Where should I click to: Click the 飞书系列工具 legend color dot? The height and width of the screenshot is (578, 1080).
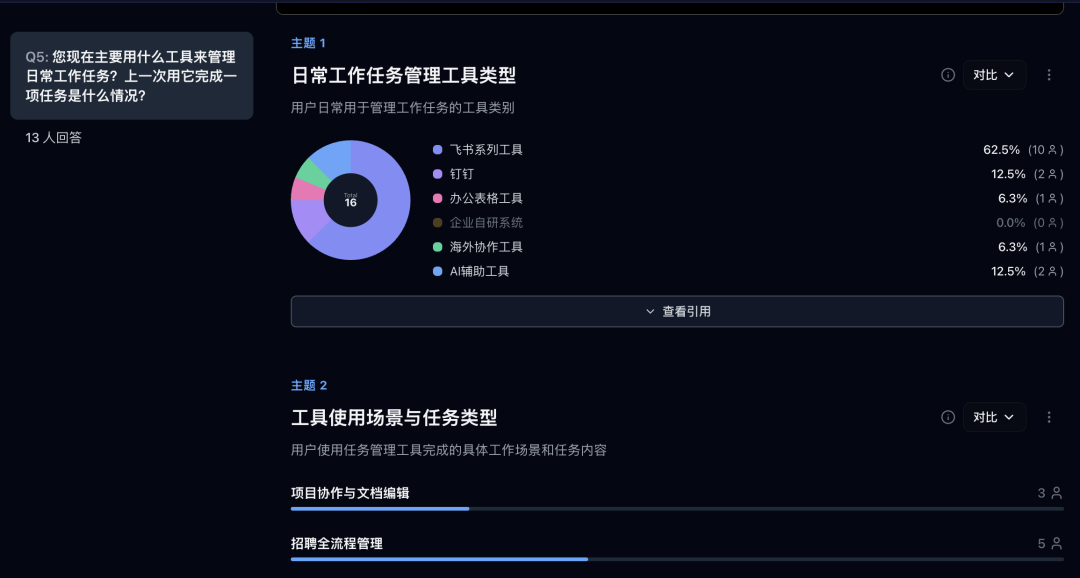click(437, 150)
